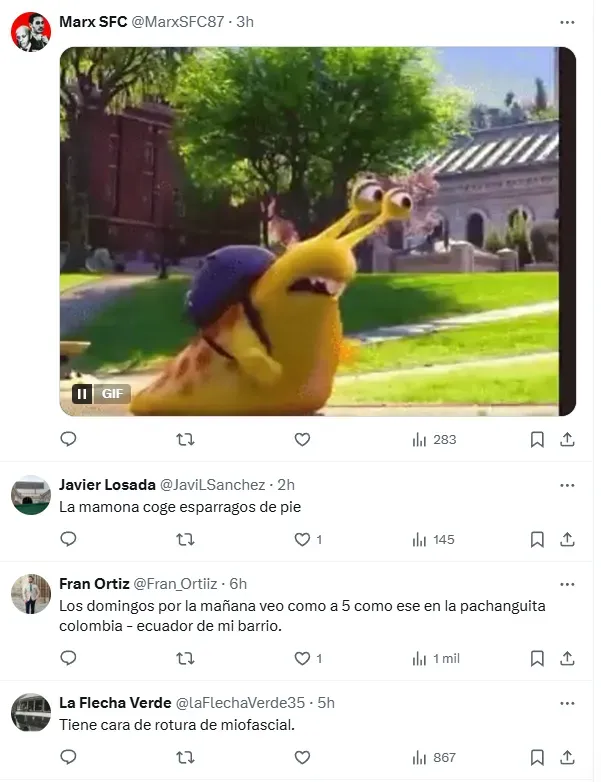Retweet Javier Losada's reply
The height and width of the screenshot is (782, 601).
[x=185, y=540]
